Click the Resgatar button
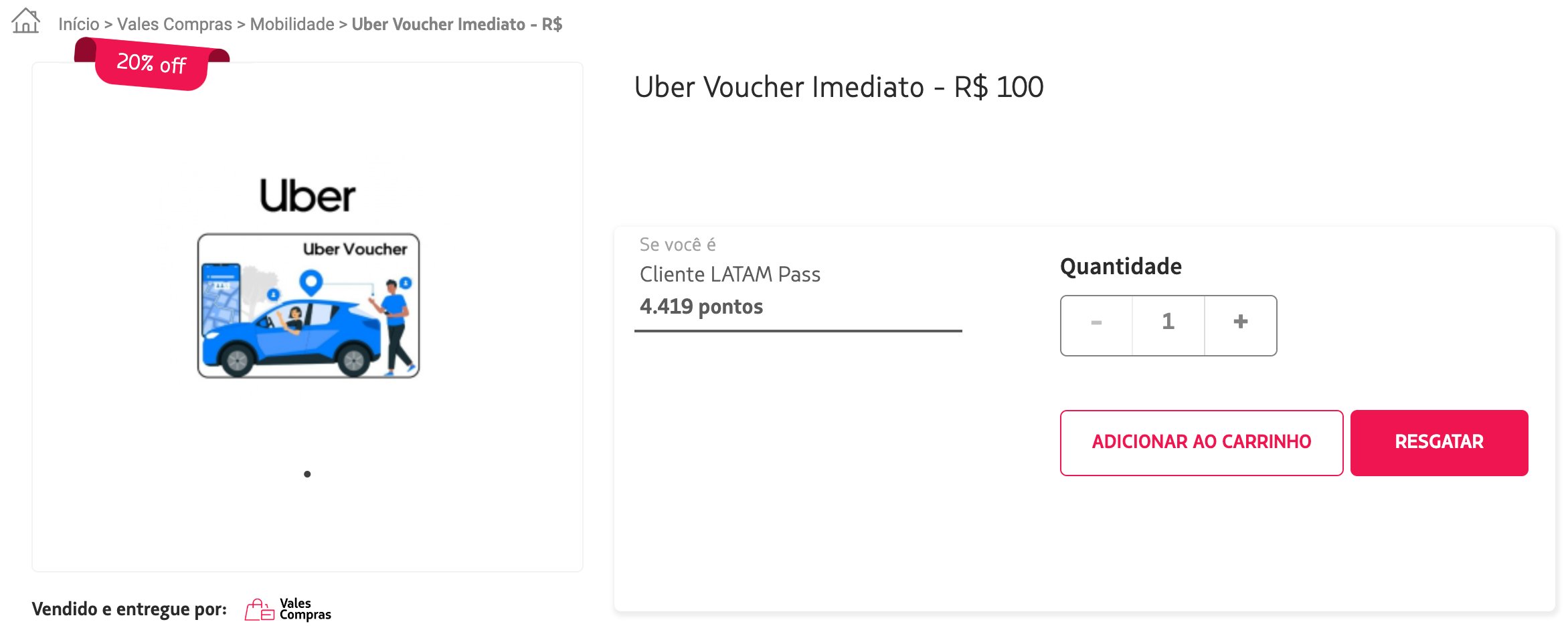1568x634 pixels. point(1439,443)
